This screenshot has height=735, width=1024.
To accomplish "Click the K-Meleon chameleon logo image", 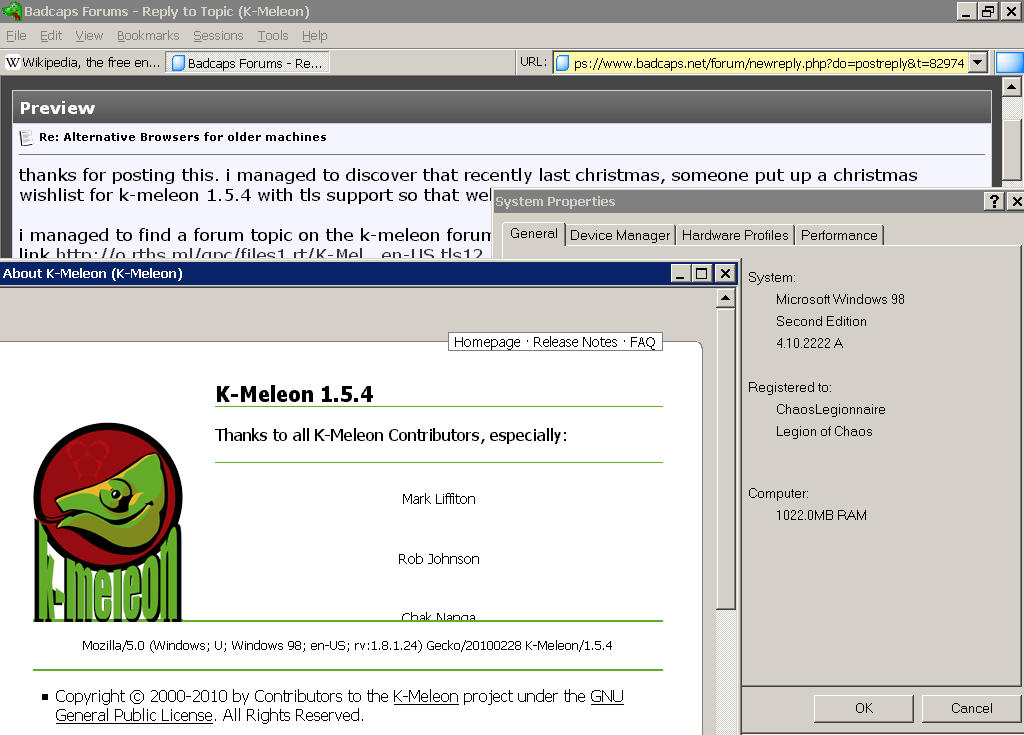I will pyautogui.click(x=108, y=521).
